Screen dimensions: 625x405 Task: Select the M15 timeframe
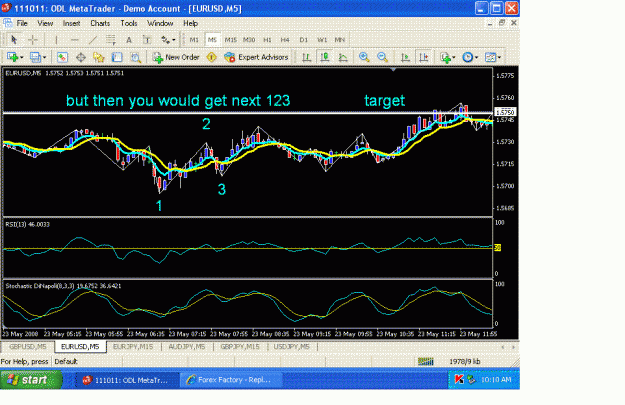point(230,39)
